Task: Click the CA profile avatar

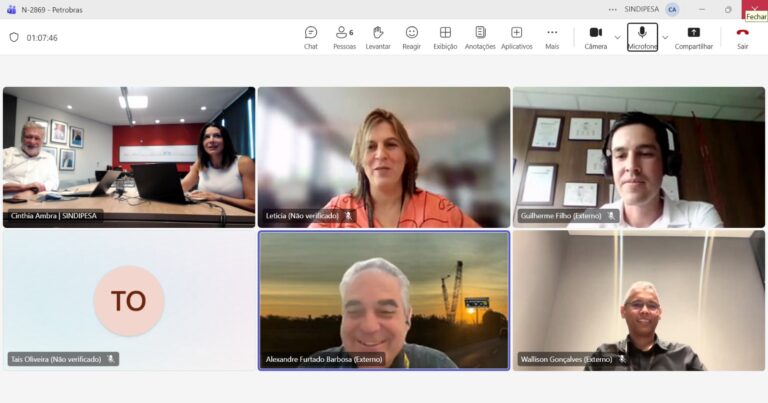Action: [x=672, y=9]
